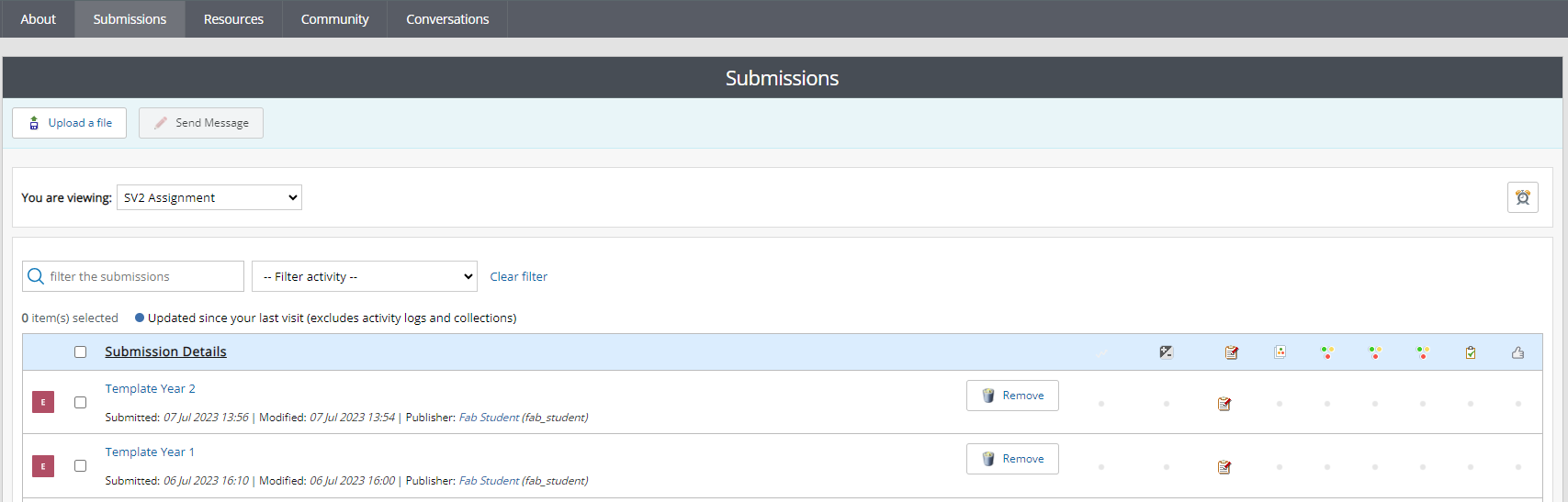Open the Conversations tab
Viewport: 1568px width, 502px height.
(x=447, y=19)
